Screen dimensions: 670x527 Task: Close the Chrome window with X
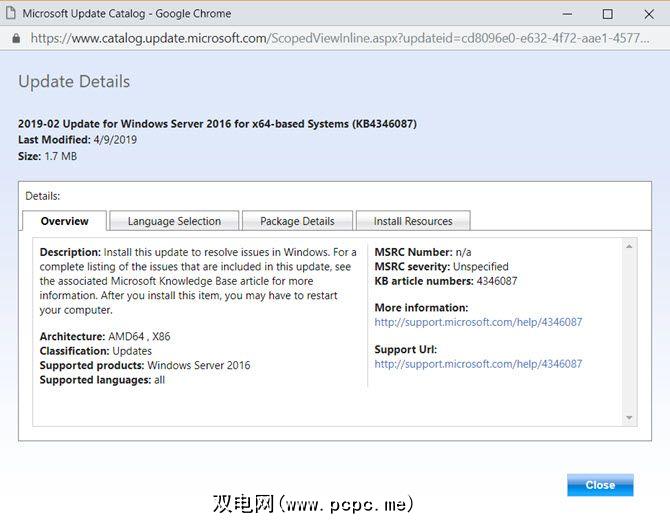(x=649, y=14)
